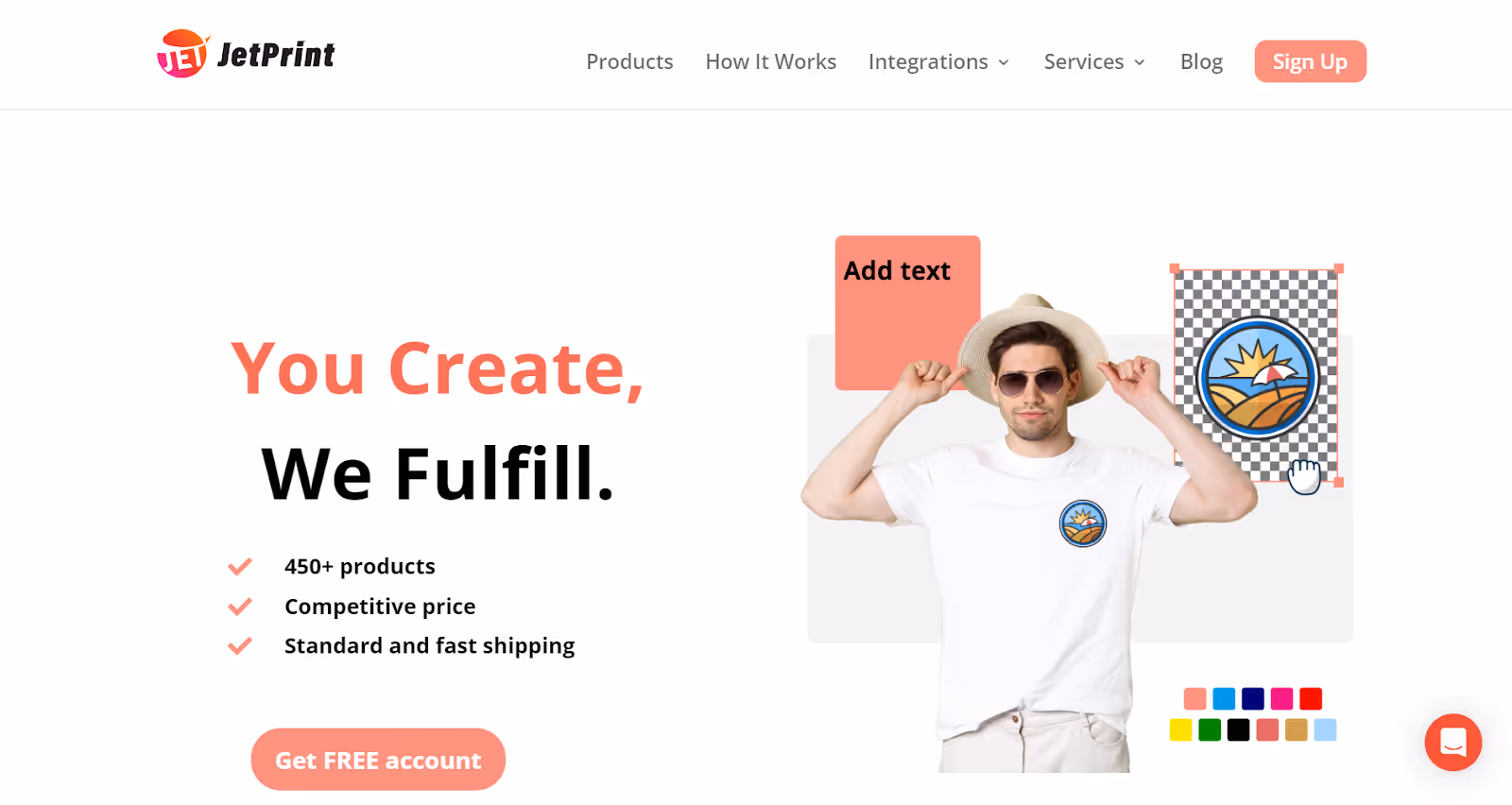Select the sun beach badge artwork
The image size is (1512, 805).
point(1257,377)
